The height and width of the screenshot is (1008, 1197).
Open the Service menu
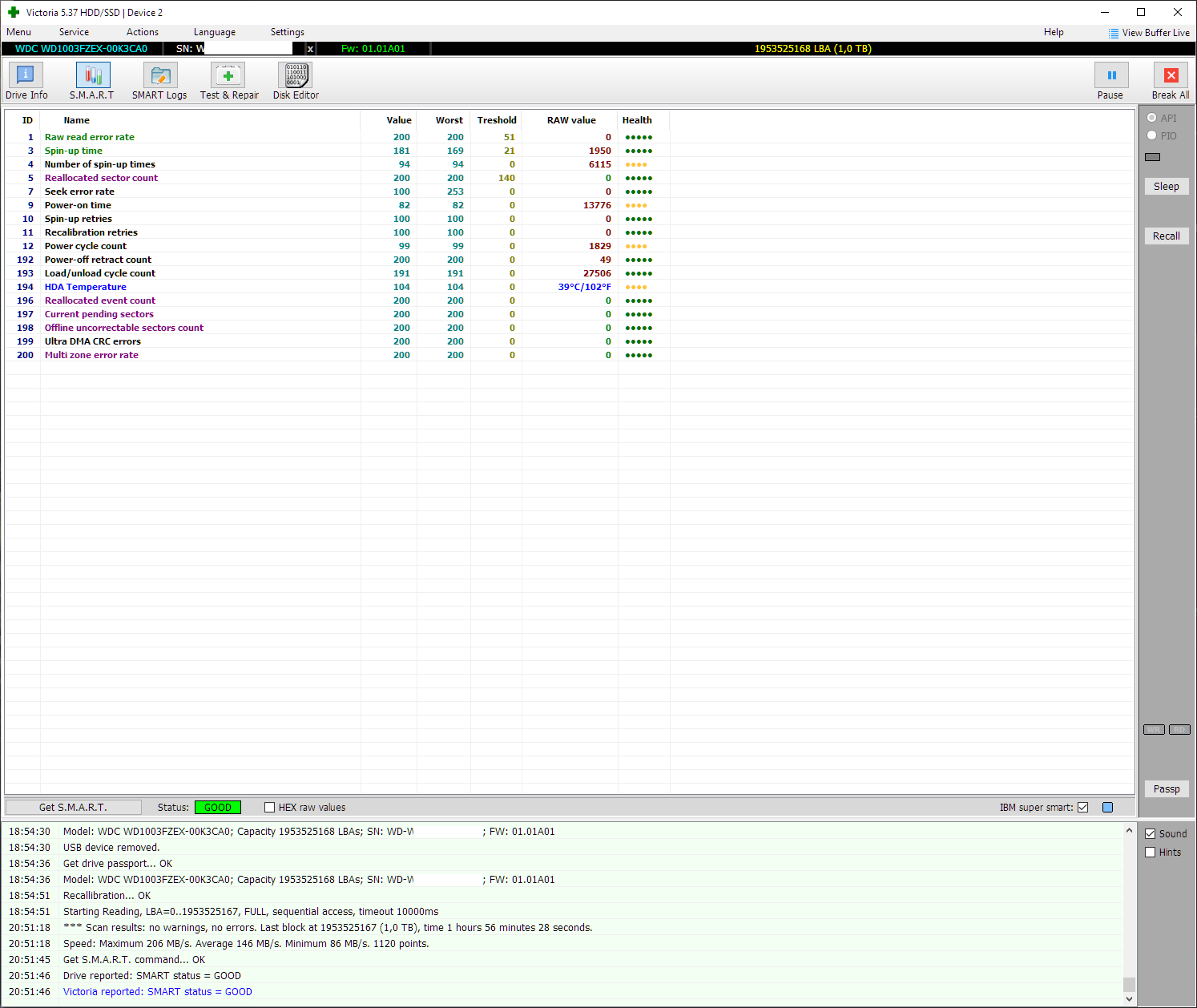[75, 32]
